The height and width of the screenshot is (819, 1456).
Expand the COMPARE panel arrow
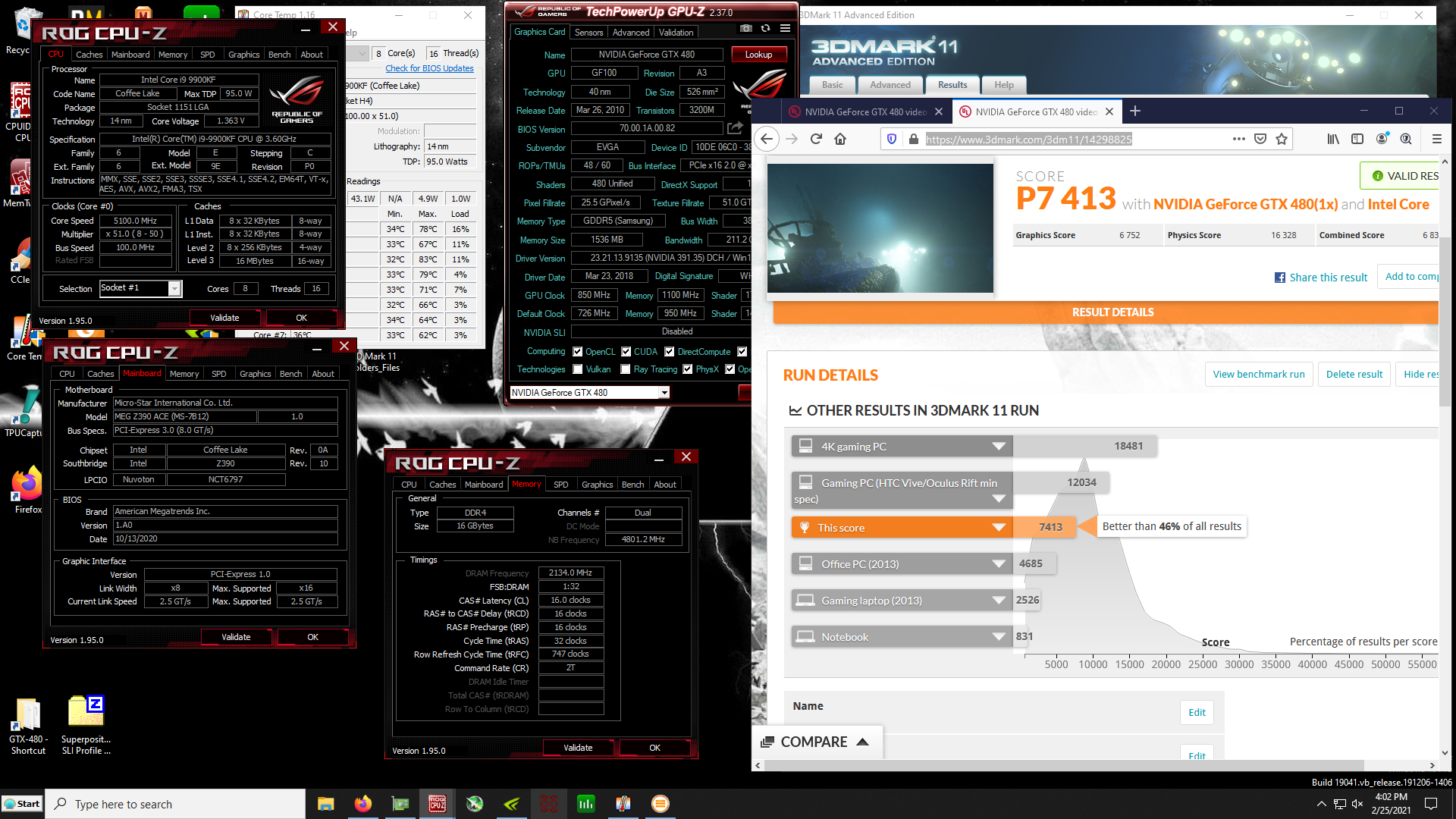click(x=862, y=742)
